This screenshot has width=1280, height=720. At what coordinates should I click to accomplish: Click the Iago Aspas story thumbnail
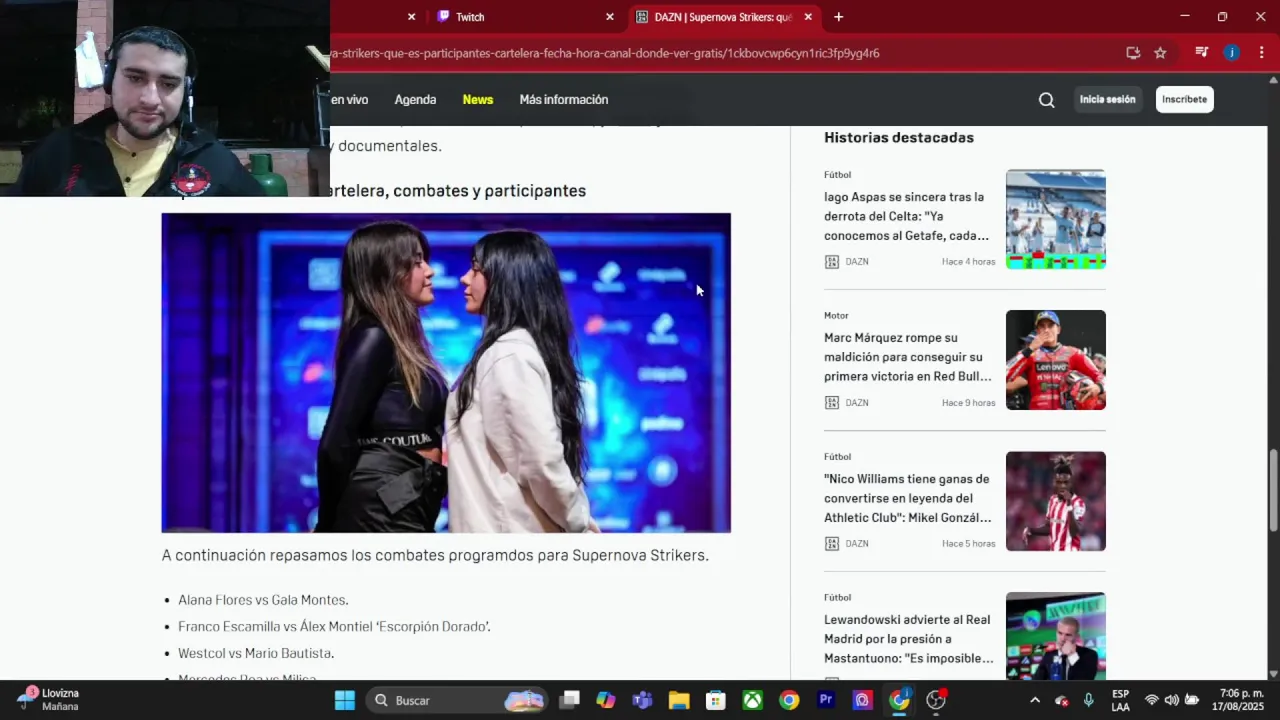(1056, 219)
